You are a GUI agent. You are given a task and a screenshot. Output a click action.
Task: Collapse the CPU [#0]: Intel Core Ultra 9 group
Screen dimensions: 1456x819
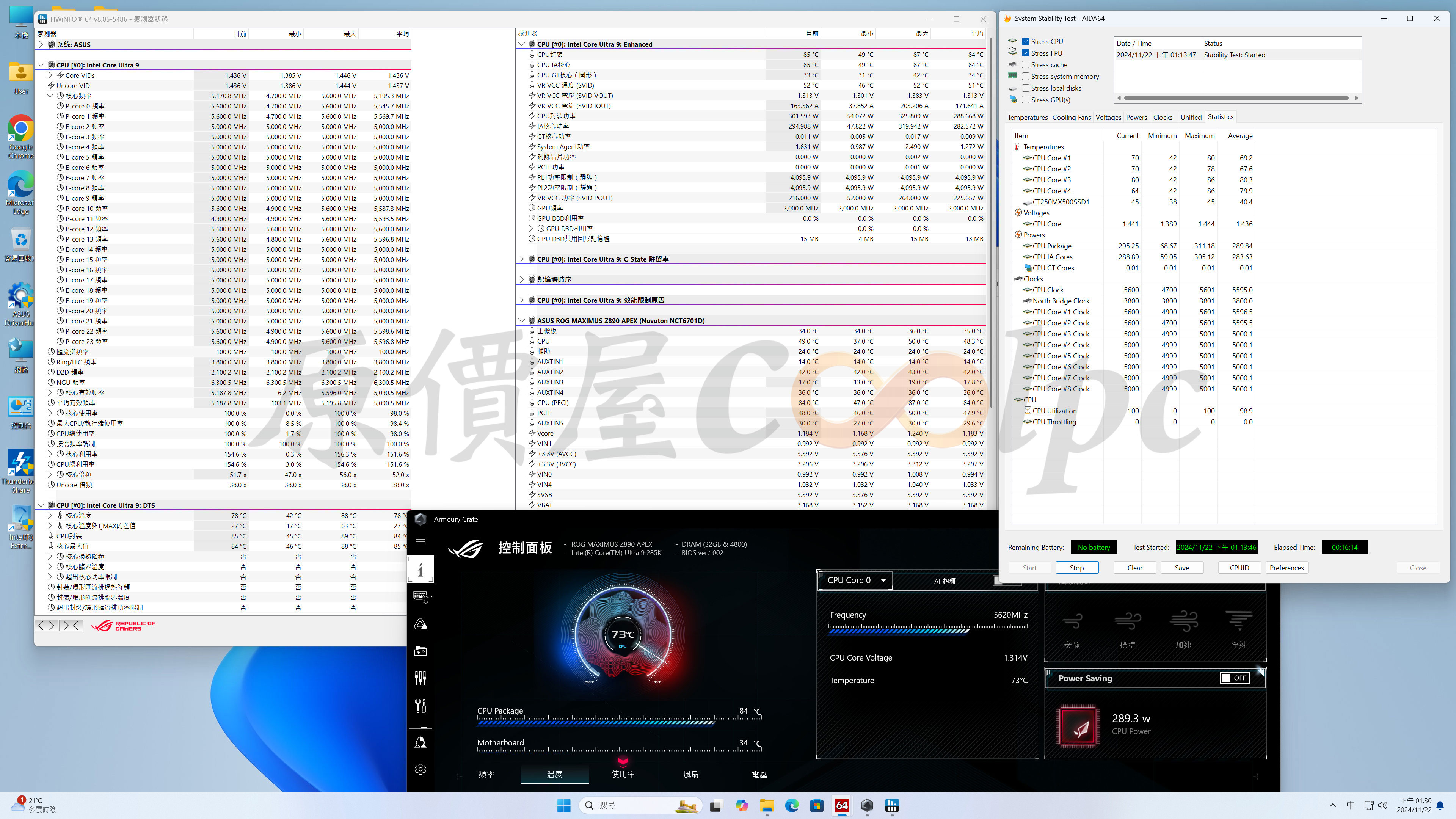click(41, 65)
